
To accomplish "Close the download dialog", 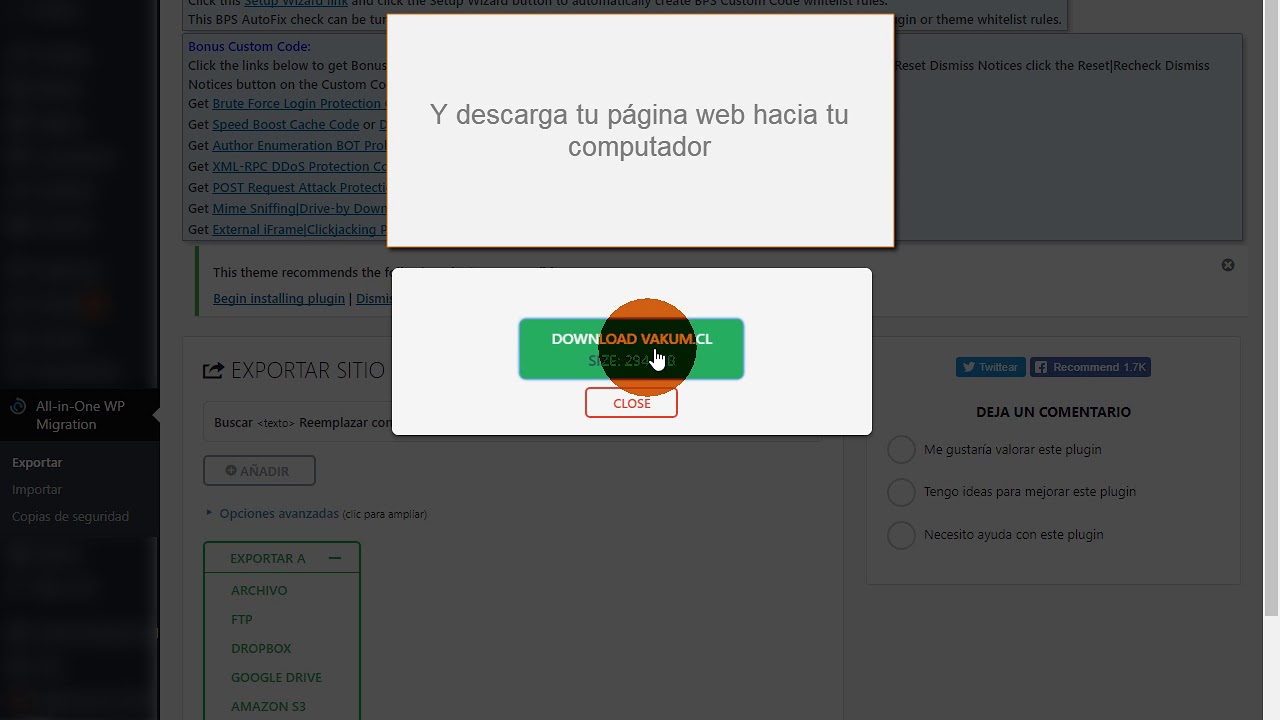I will click(x=631, y=403).
